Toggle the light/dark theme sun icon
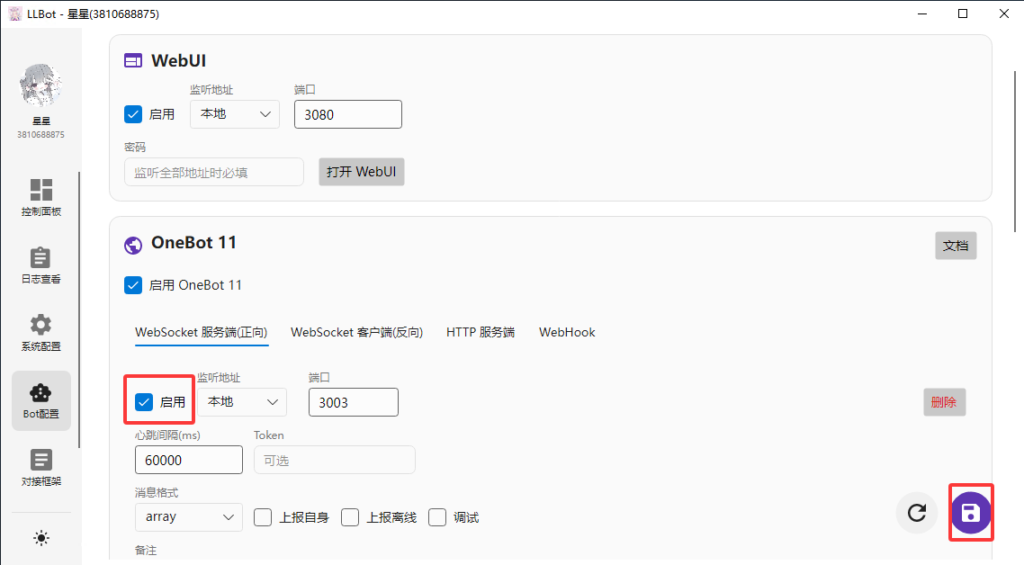 pos(41,538)
